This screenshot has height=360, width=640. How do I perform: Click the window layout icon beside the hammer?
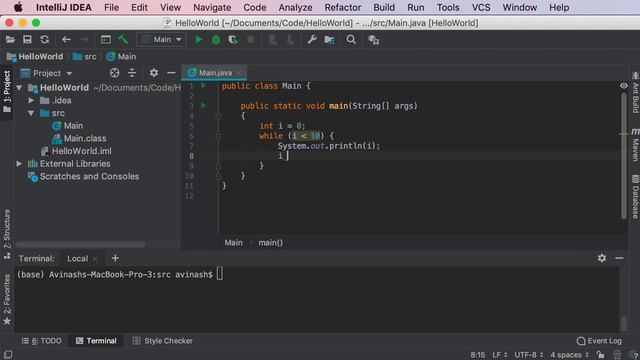[106, 40]
